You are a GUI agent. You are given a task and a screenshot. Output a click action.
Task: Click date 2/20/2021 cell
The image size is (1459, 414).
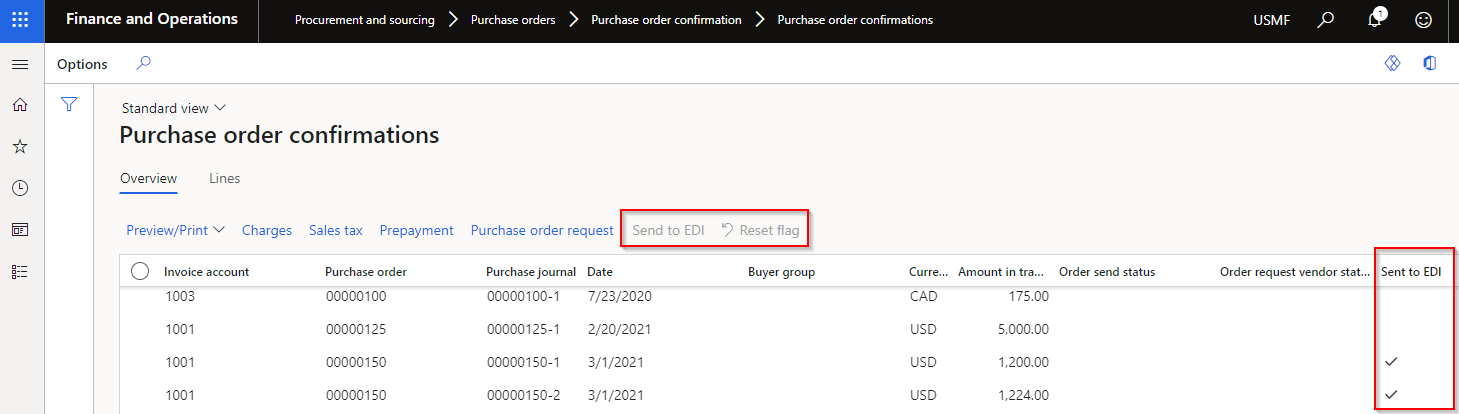click(619, 329)
